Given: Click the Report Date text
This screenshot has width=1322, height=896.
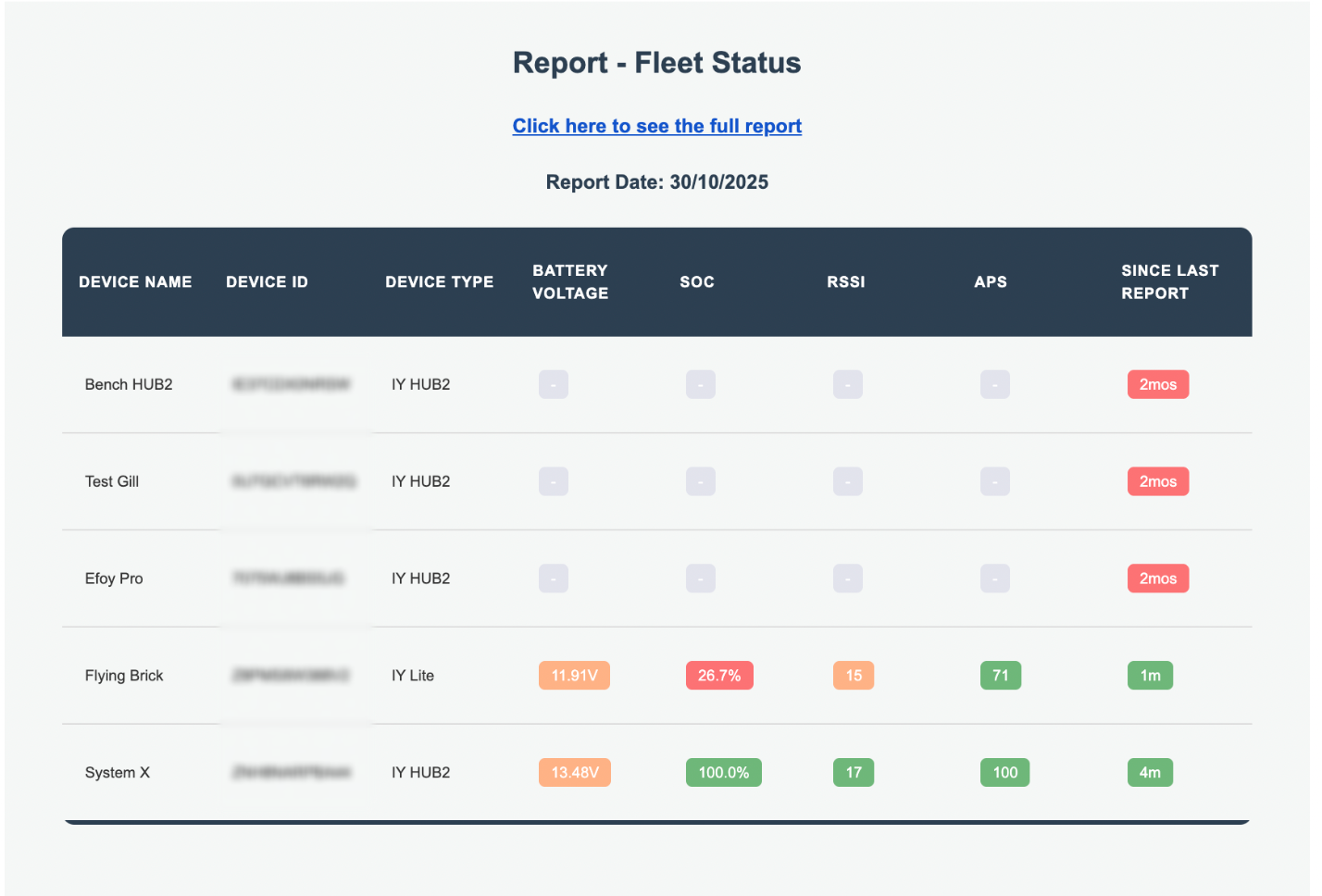Looking at the screenshot, I should click(x=656, y=182).
